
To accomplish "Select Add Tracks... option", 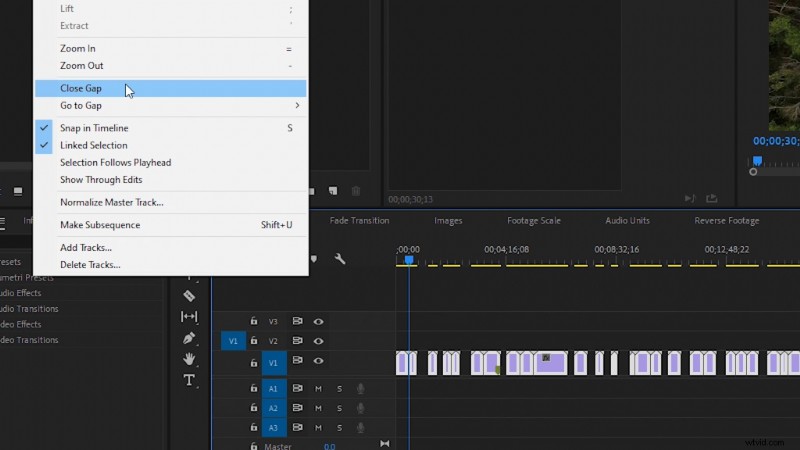I will [170, 247].
